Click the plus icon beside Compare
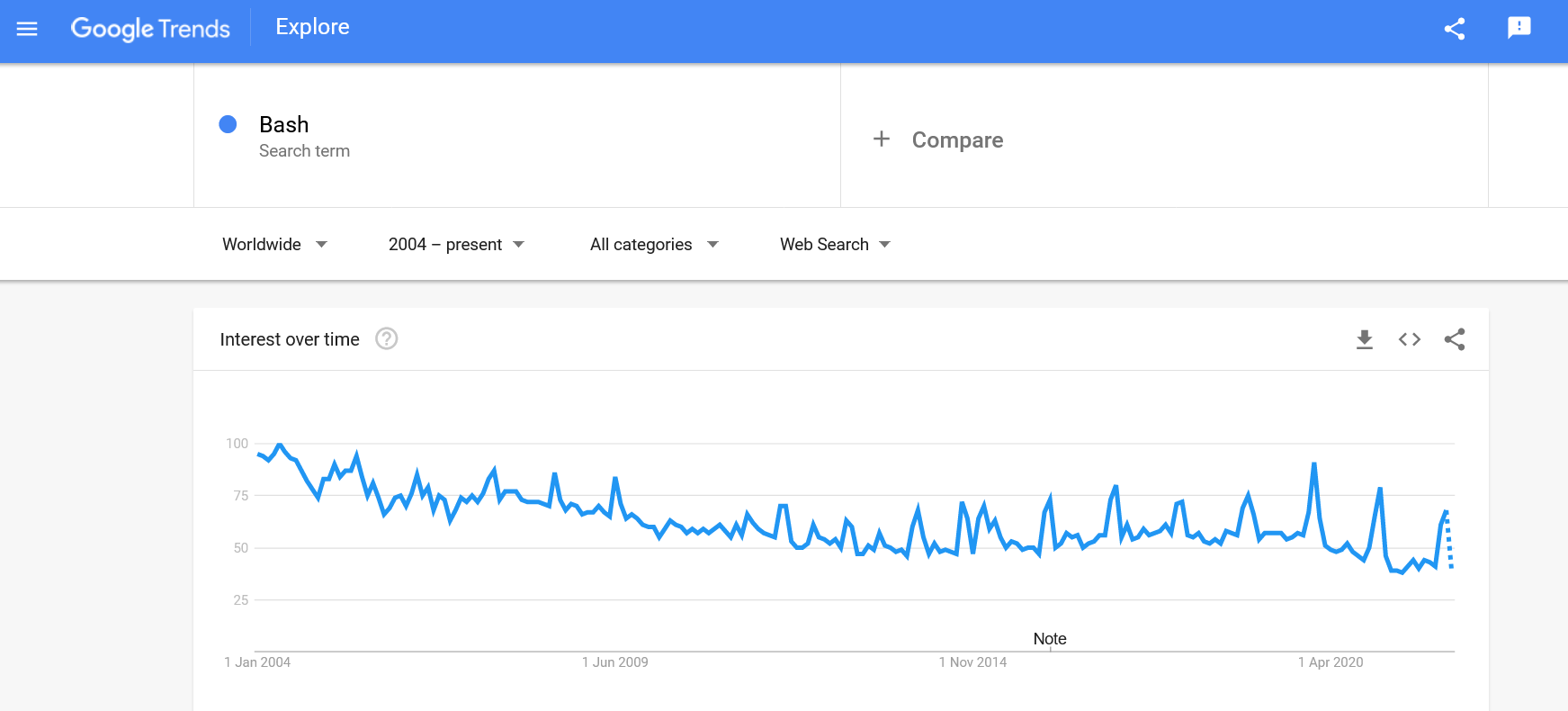This screenshot has height=711, width=1568. (882, 139)
